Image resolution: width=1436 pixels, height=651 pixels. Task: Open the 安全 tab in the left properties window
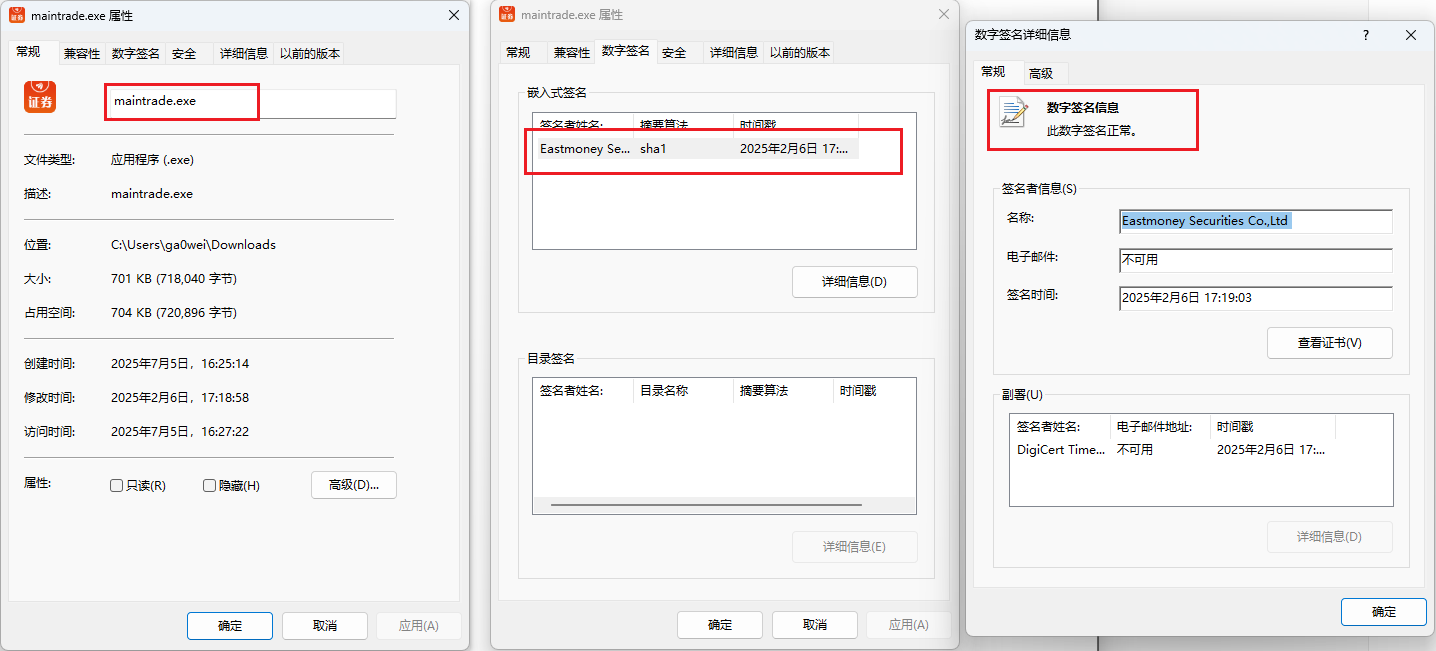coord(184,54)
